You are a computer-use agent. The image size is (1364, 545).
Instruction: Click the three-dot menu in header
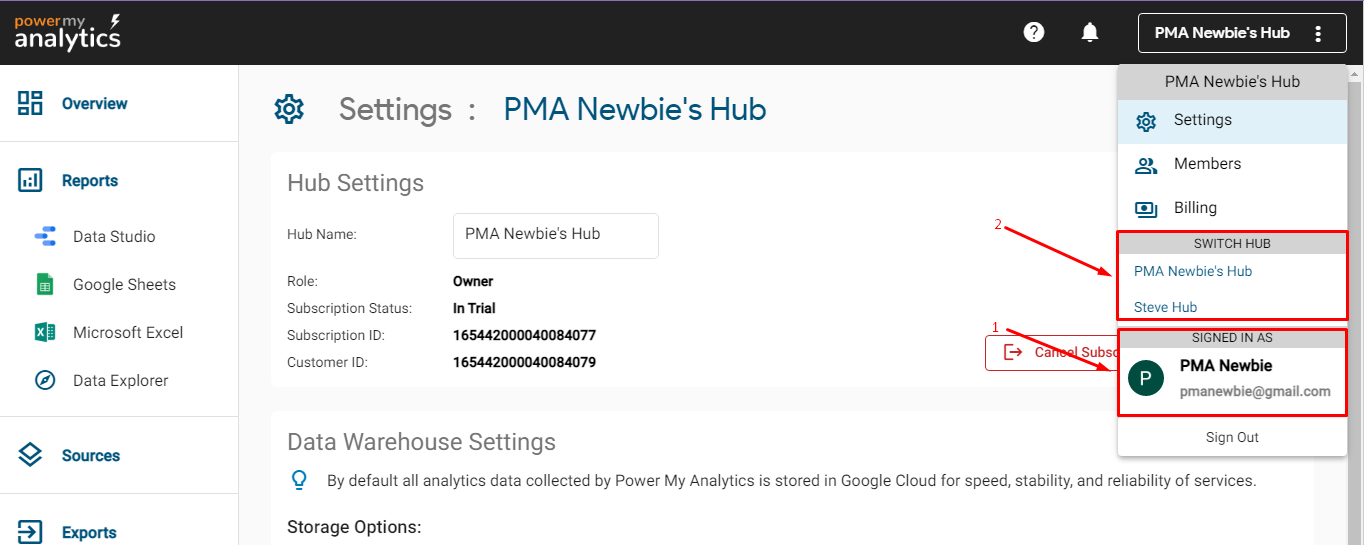click(x=1318, y=33)
